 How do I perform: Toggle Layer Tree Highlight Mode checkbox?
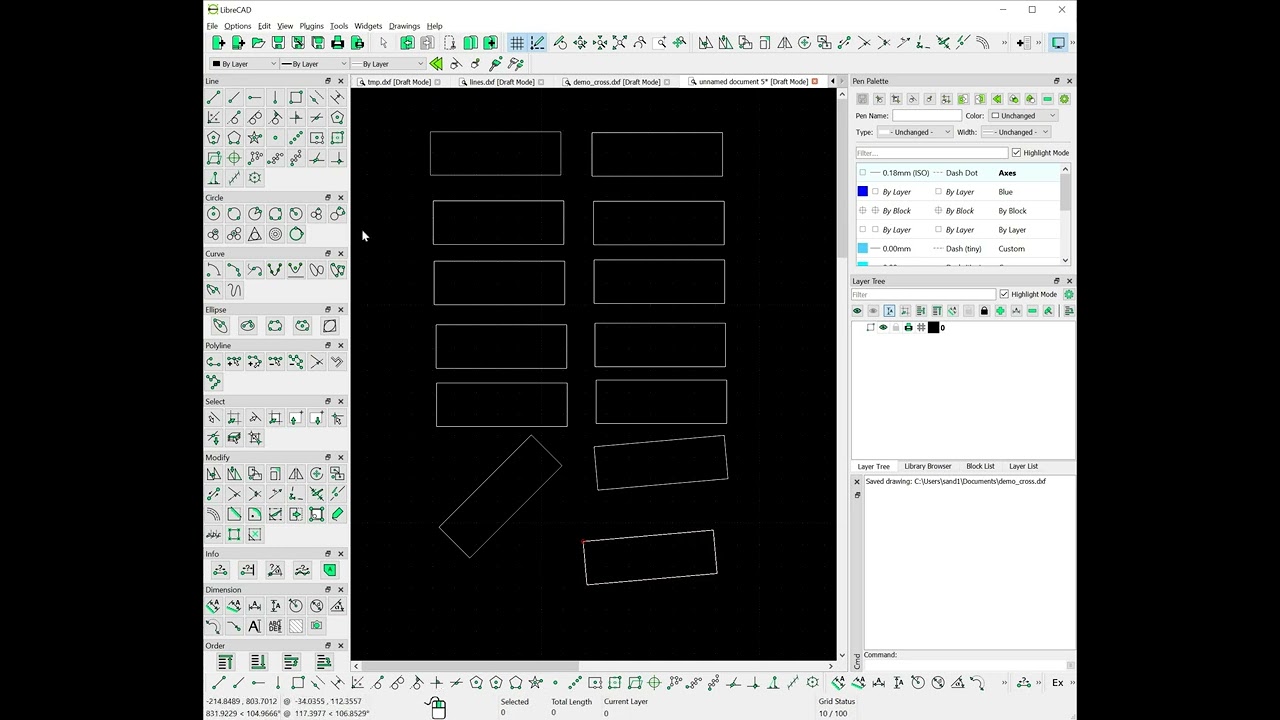coord(1004,295)
